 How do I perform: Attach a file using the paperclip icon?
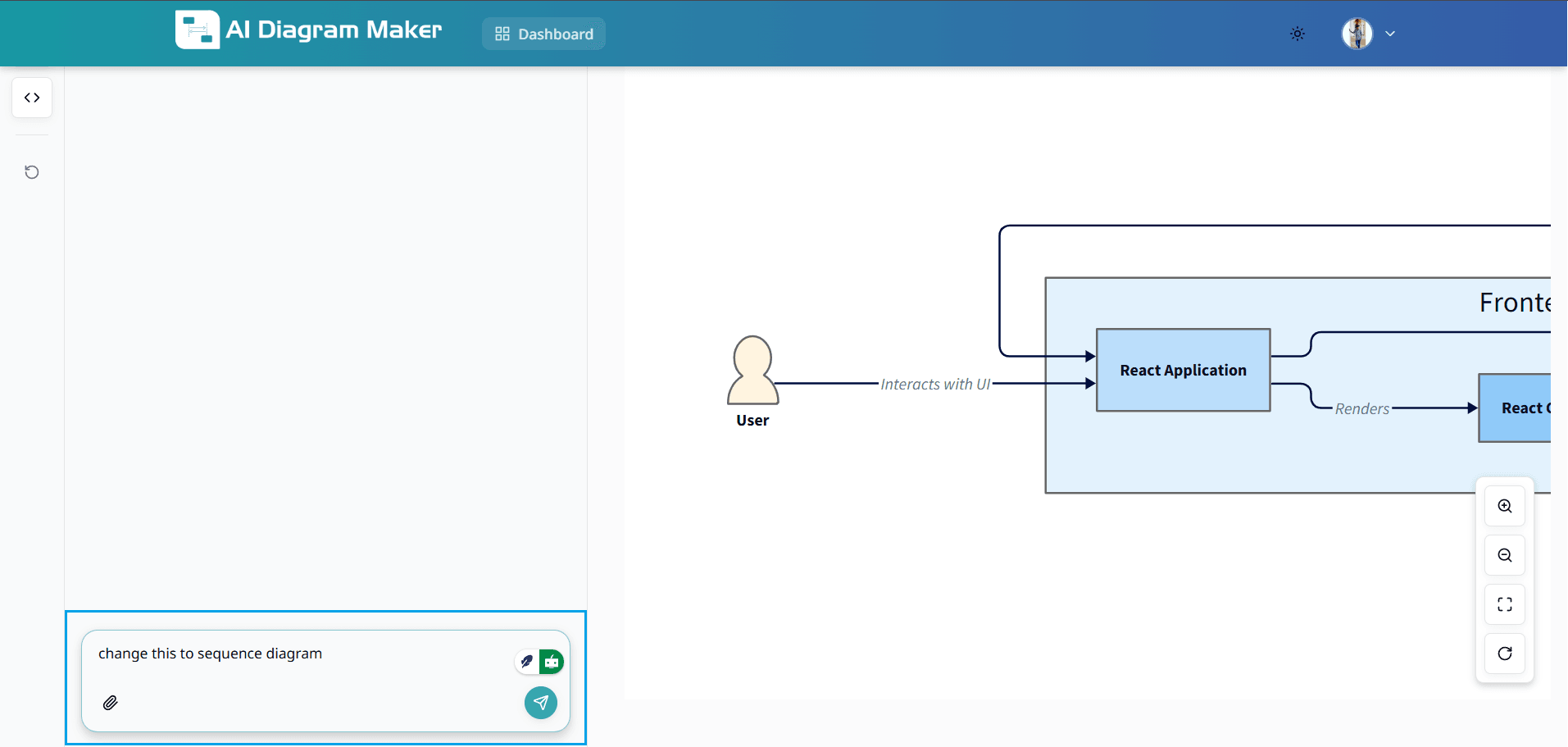[x=110, y=703]
